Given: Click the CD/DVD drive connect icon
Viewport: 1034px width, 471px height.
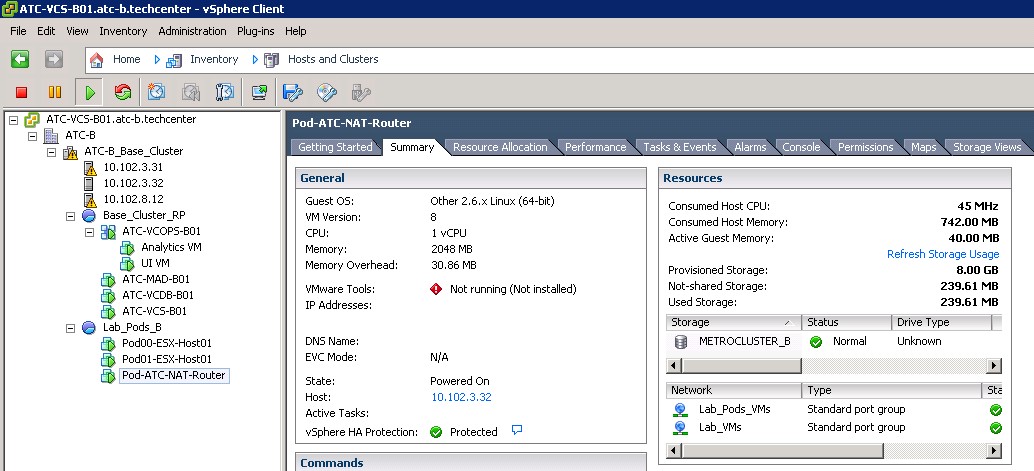Looking at the screenshot, I should pyautogui.click(x=326, y=92).
